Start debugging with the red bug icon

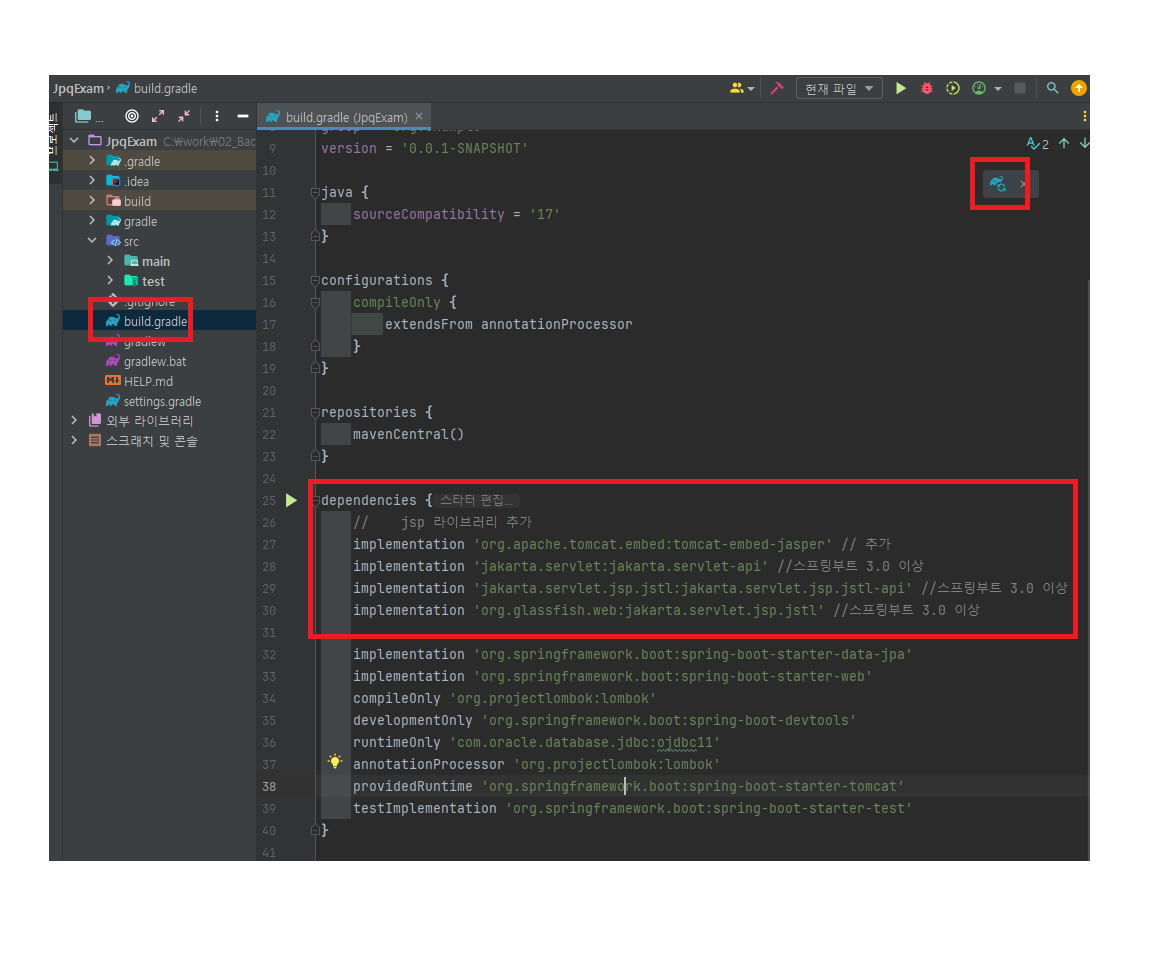(927, 89)
